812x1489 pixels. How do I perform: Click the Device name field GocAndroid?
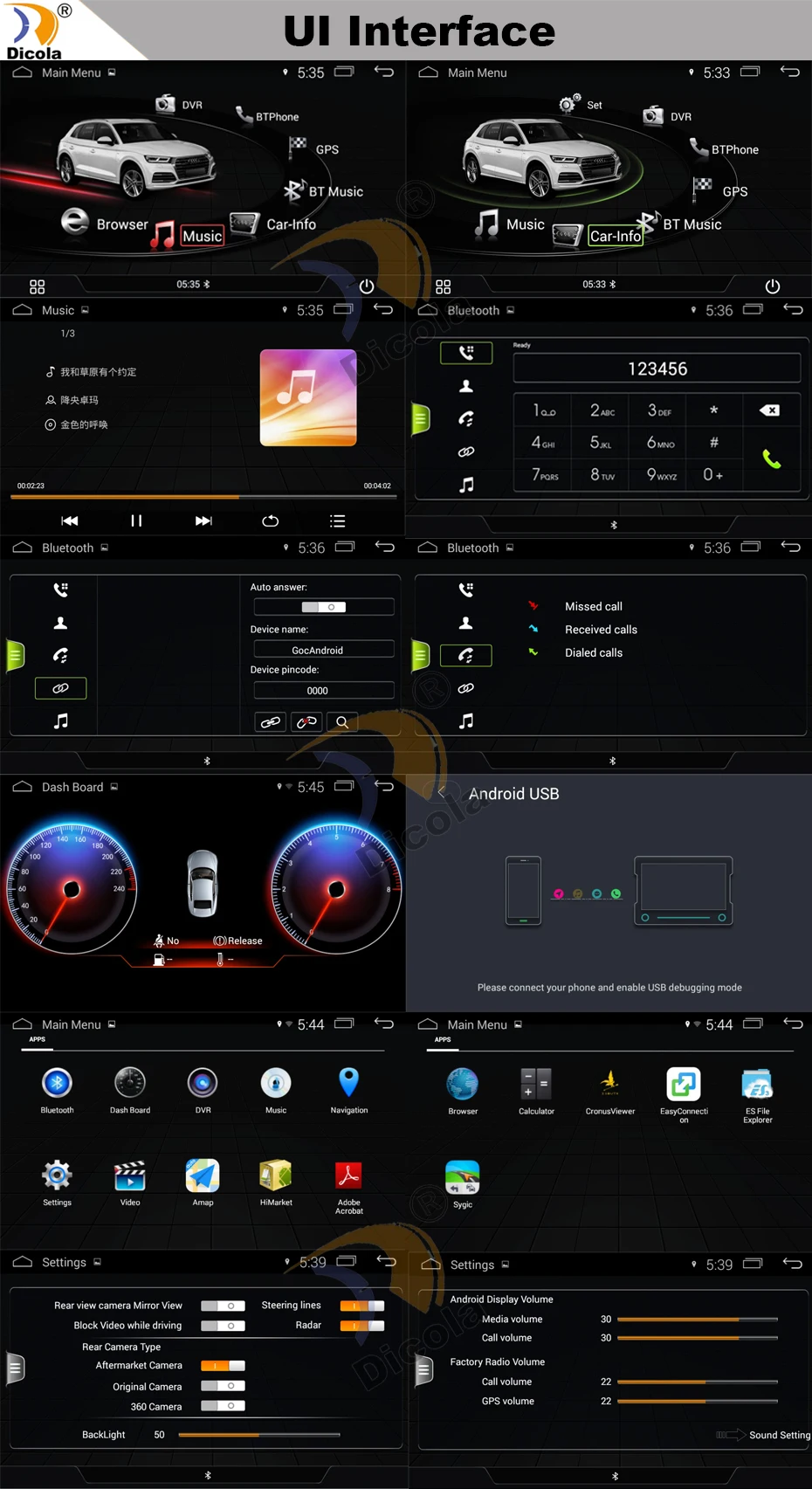(324, 650)
